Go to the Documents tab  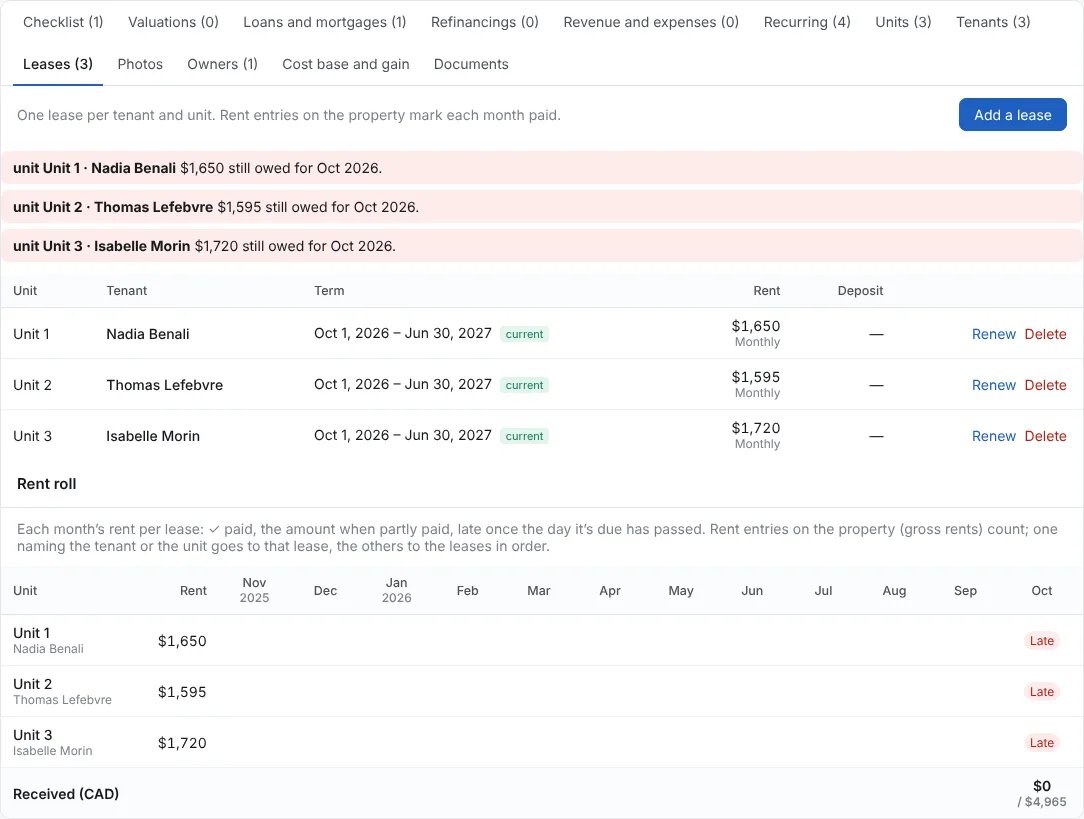tap(471, 64)
